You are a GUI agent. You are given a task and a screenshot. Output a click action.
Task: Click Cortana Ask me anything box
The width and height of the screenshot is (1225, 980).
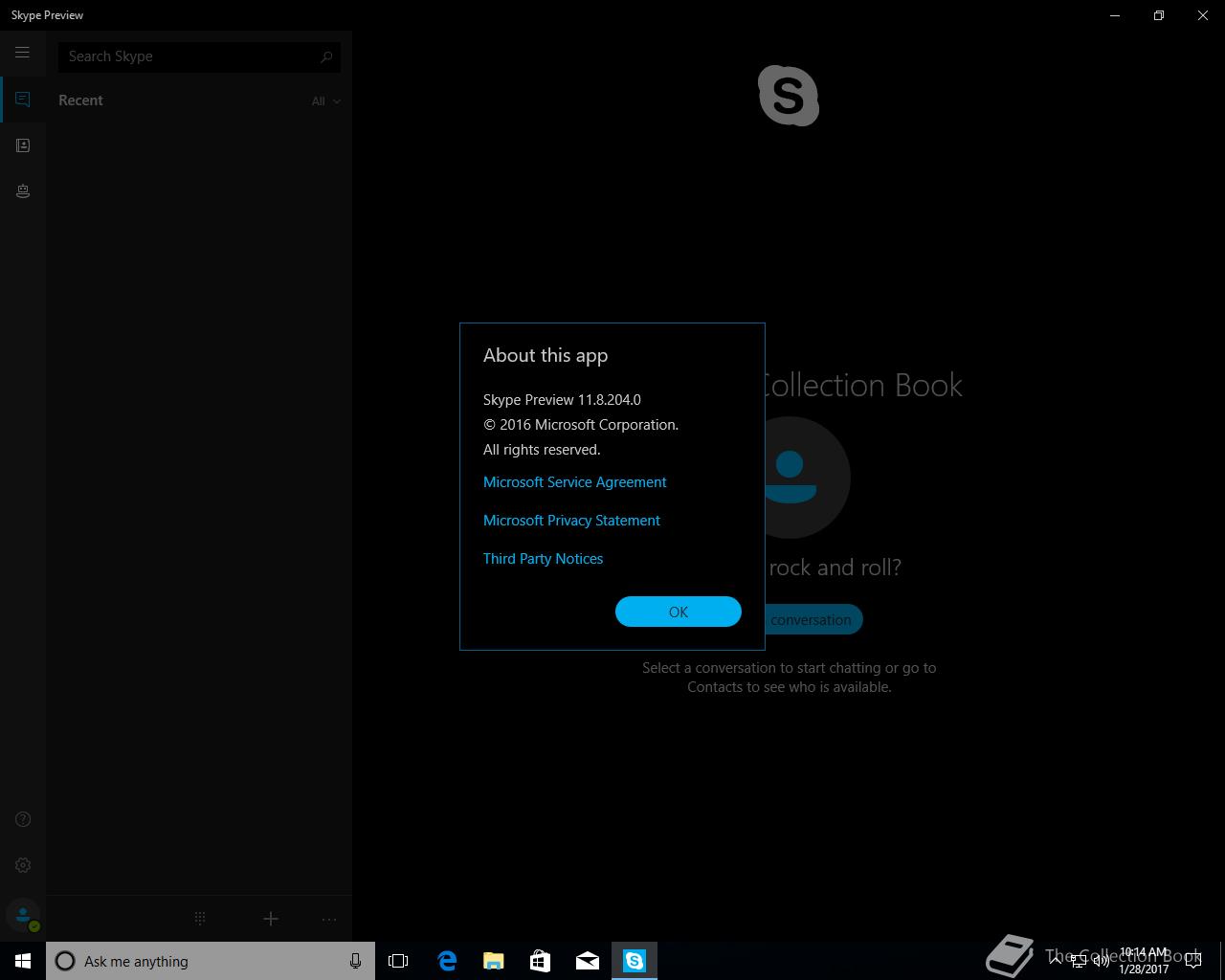pyautogui.click(x=211, y=961)
